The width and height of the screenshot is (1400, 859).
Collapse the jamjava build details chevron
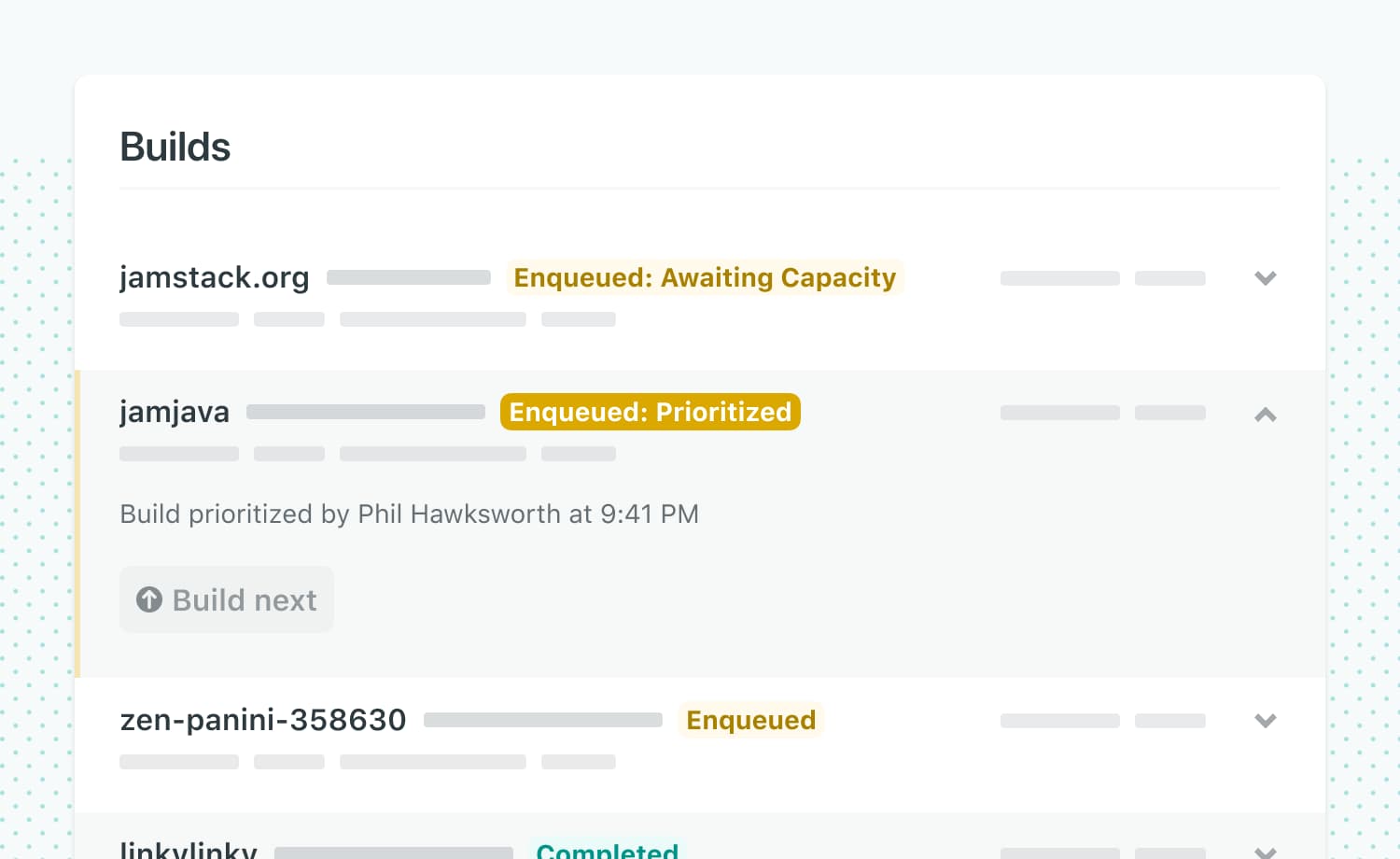click(1266, 415)
